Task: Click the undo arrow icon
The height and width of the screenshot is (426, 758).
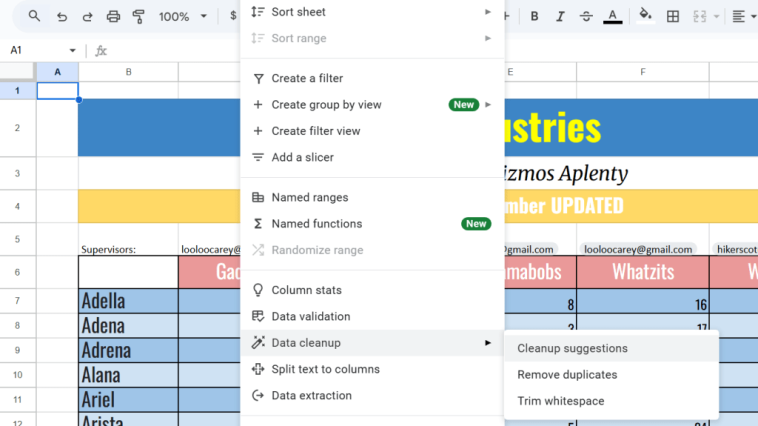Action: (62, 16)
